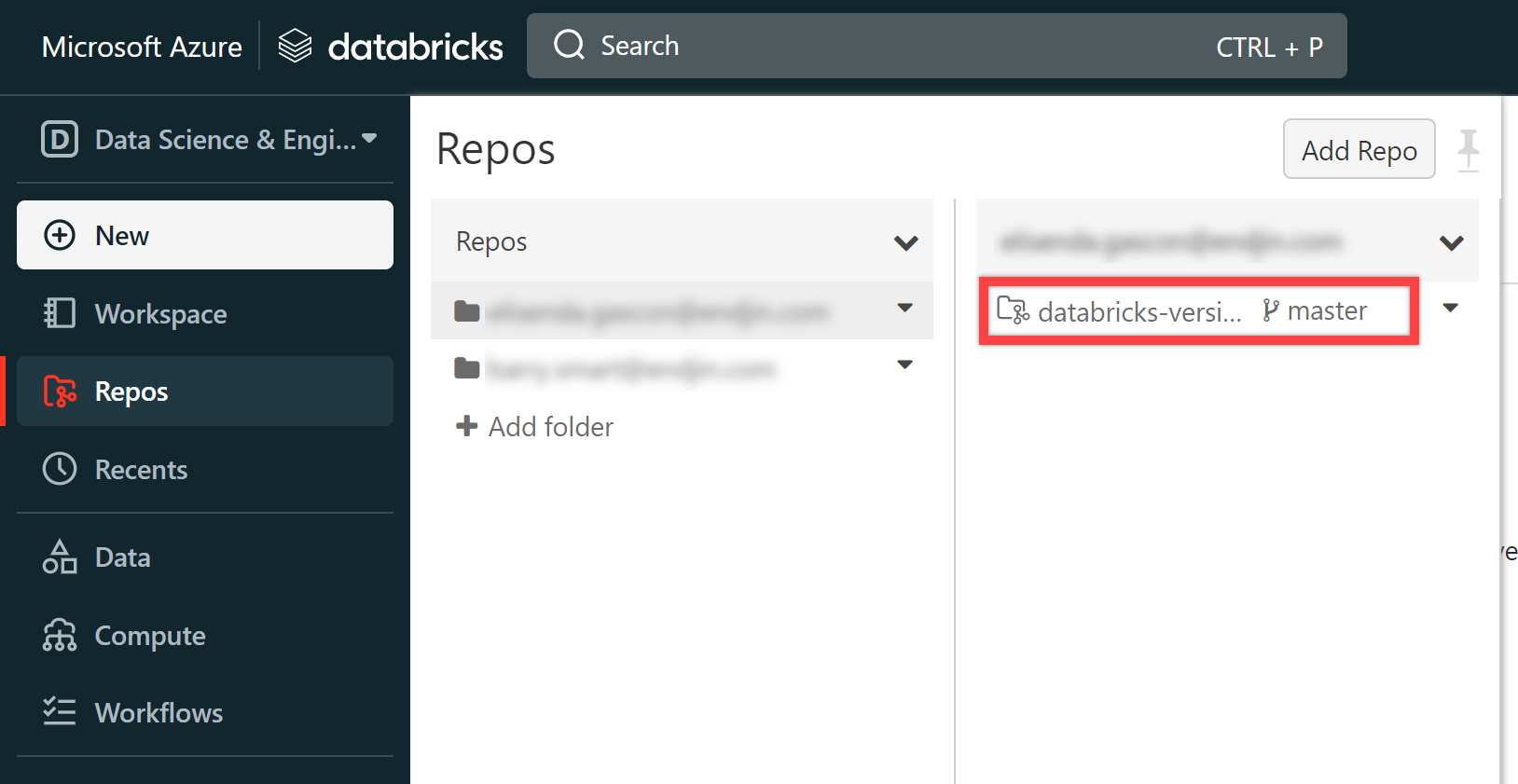
Task: Click the git branch icon next to master
Action: [x=1270, y=310]
